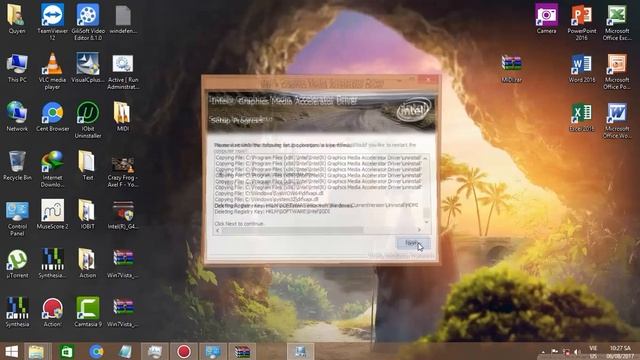Viewport: 640px width, 360px height.
Task: Click the log list's scroll-up arrow
Action: (x=426, y=158)
